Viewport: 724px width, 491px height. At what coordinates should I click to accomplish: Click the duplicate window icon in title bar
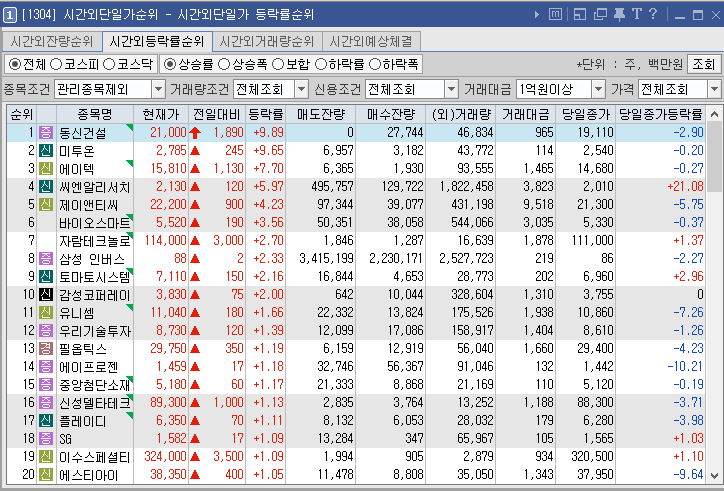(x=600, y=14)
